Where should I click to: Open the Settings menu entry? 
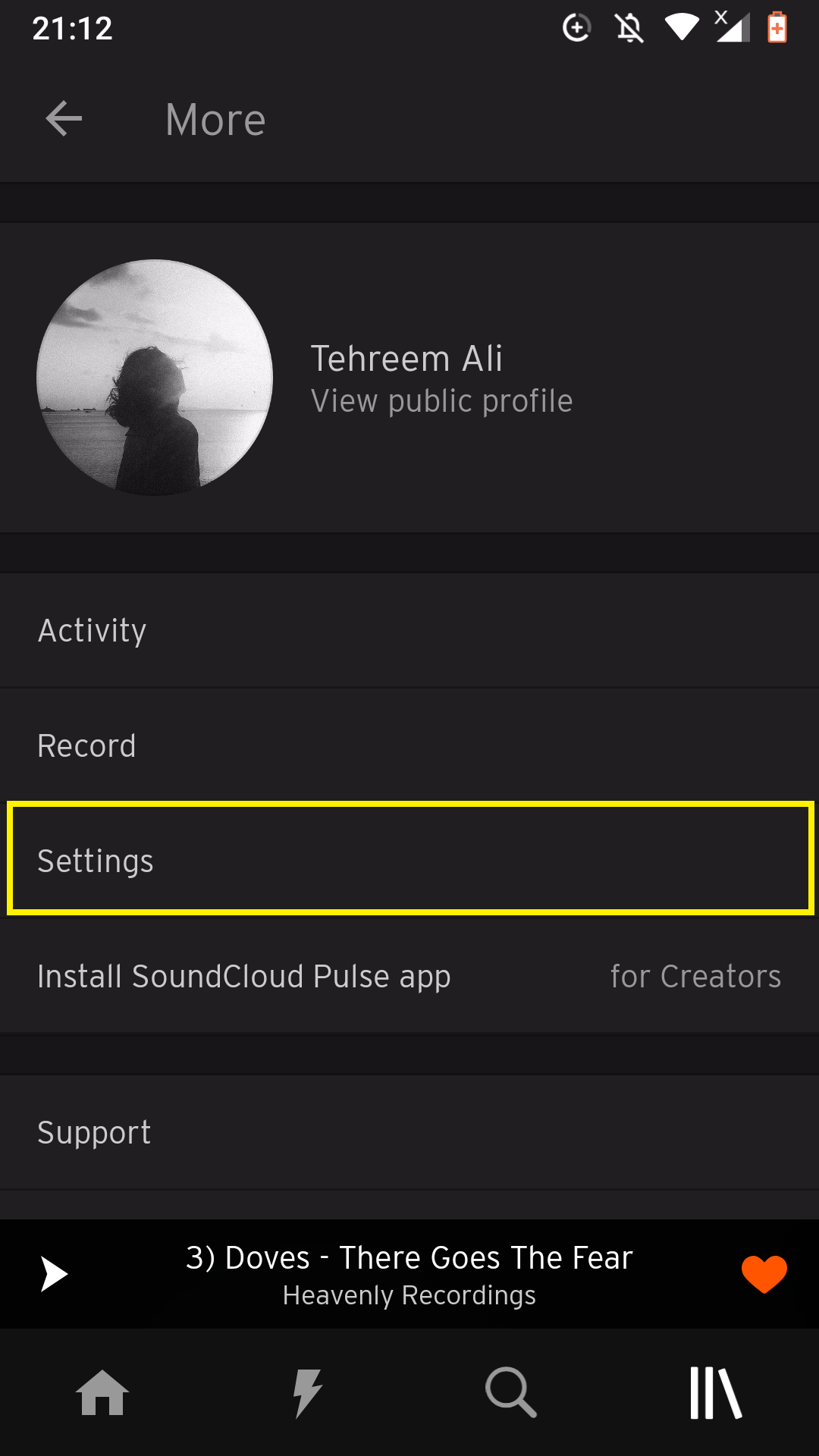(x=409, y=859)
